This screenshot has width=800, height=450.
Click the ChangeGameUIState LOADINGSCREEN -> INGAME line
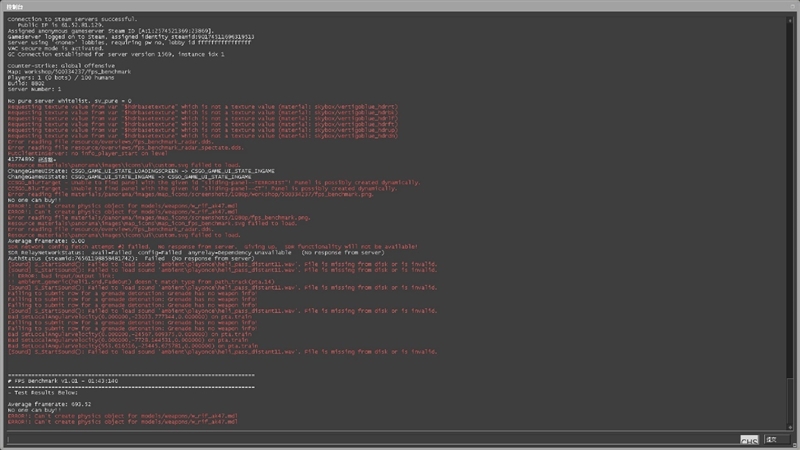pos(141,171)
